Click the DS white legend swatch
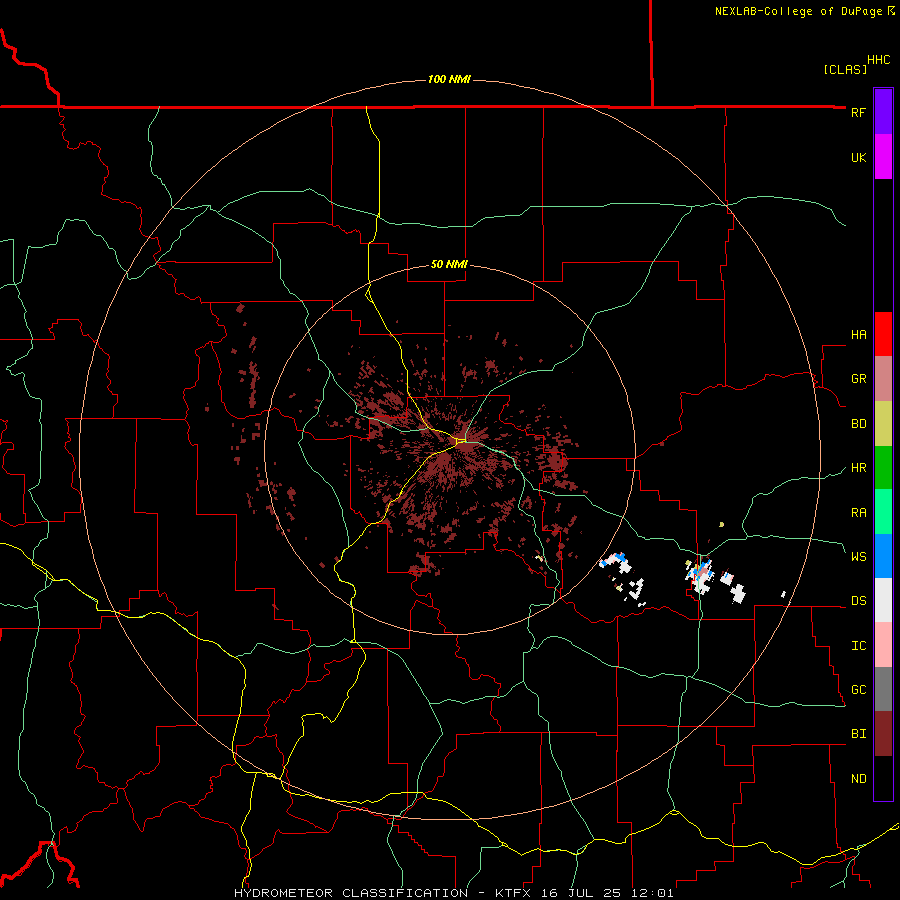This screenshot has width=900, height=900. click(883, 600)
